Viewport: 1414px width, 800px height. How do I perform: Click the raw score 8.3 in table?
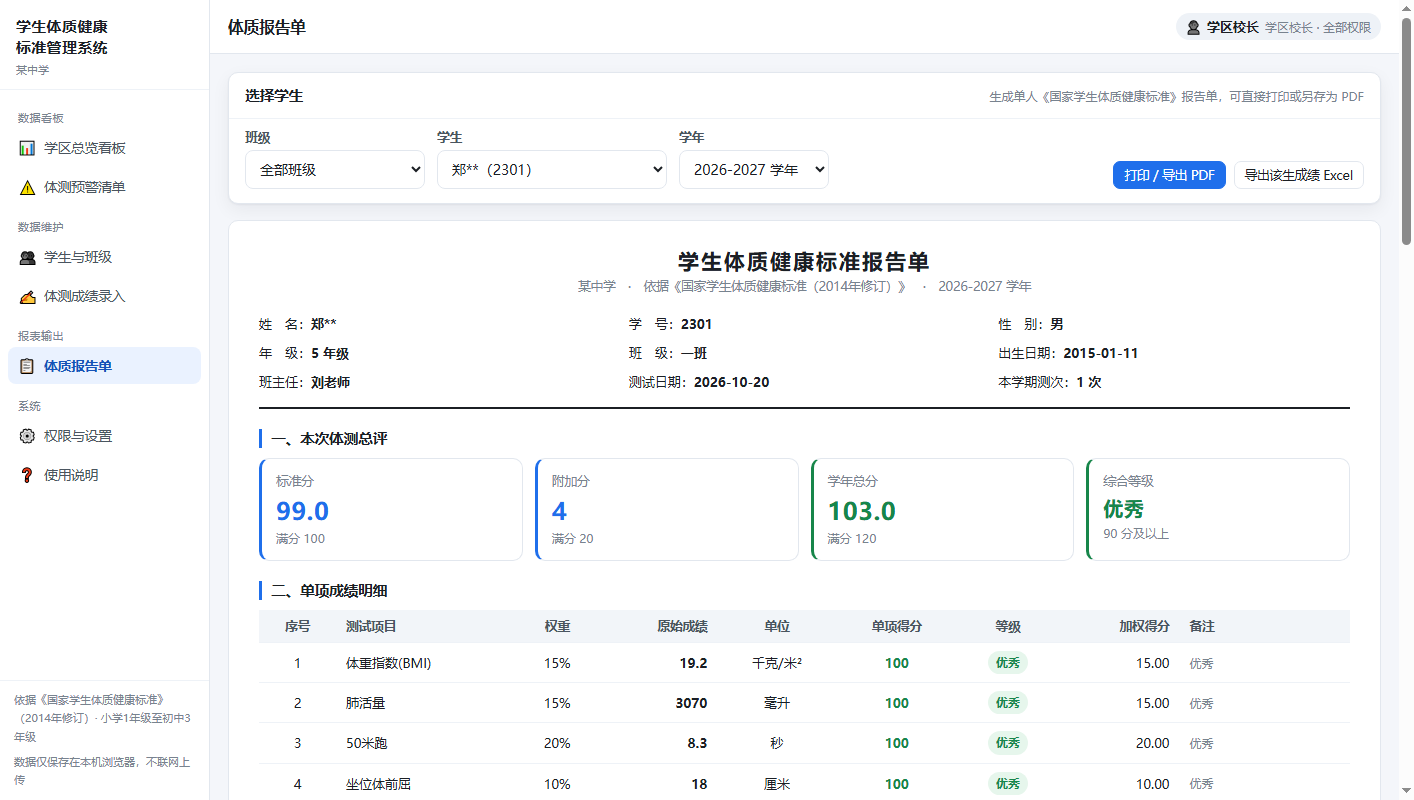coord(697,743)
